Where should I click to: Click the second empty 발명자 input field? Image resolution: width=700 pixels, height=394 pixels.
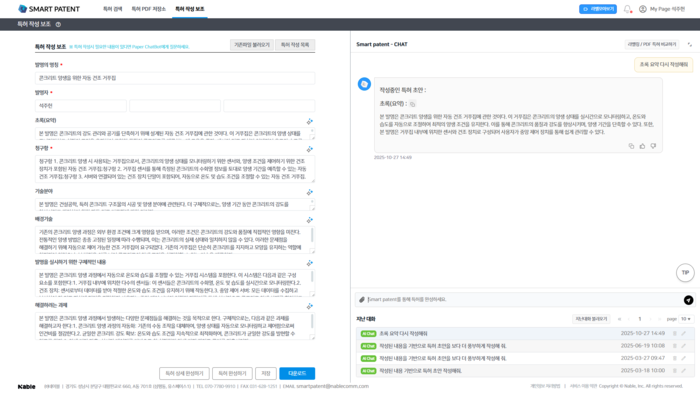175,106
